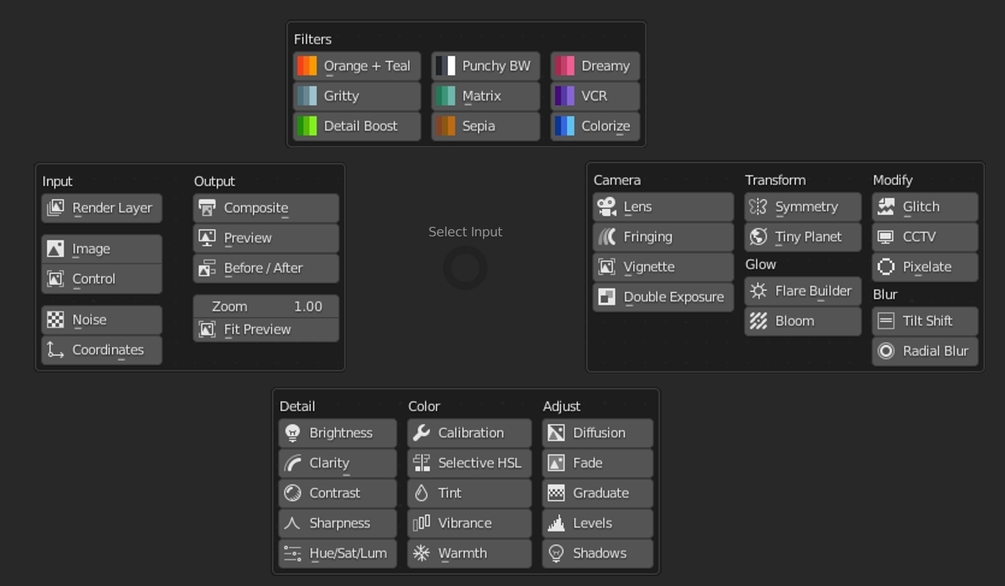1005x586 pixels.
Task: Select the Composite output
Action: point(266,208)
